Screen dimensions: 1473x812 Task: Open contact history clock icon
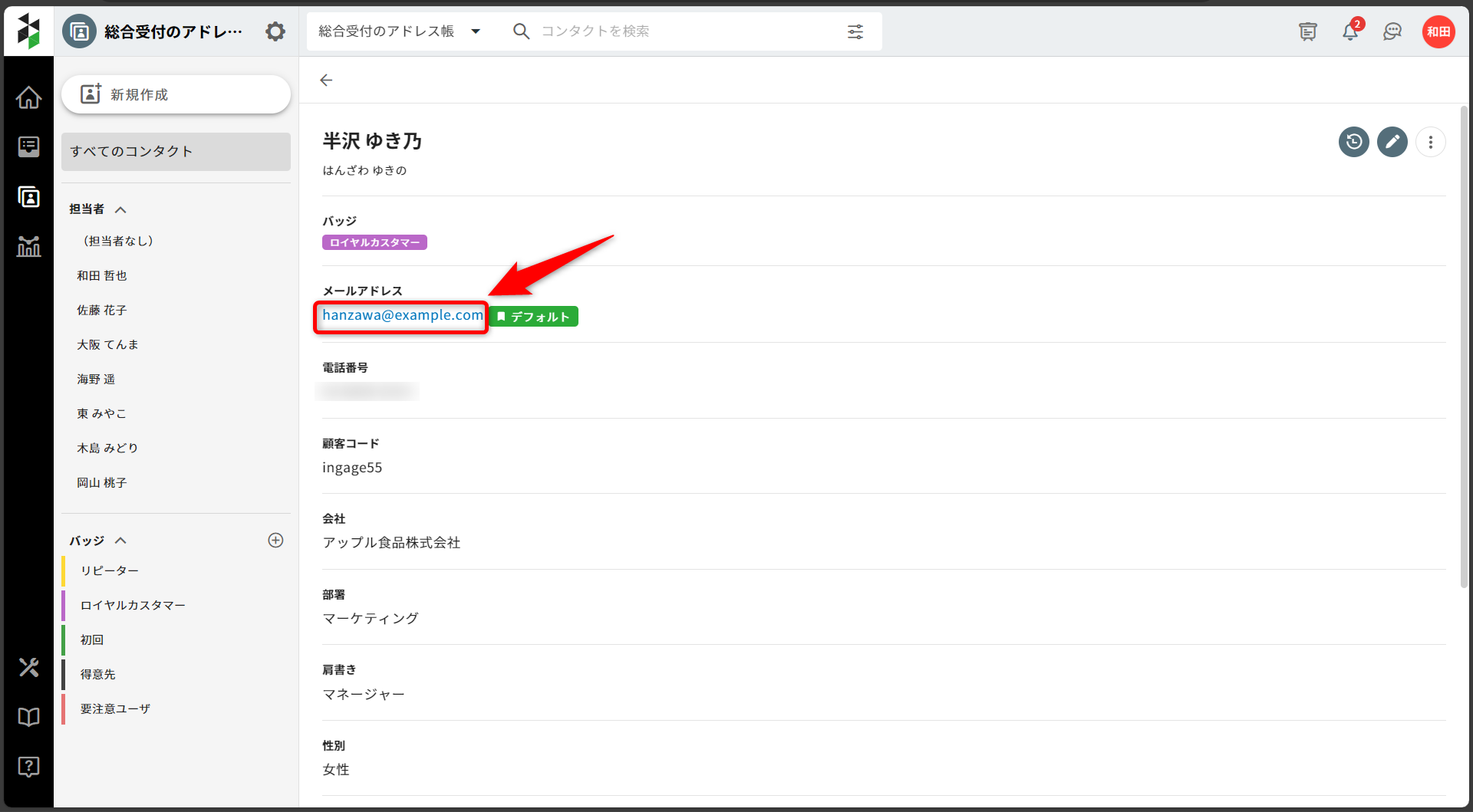point(1353,142)
